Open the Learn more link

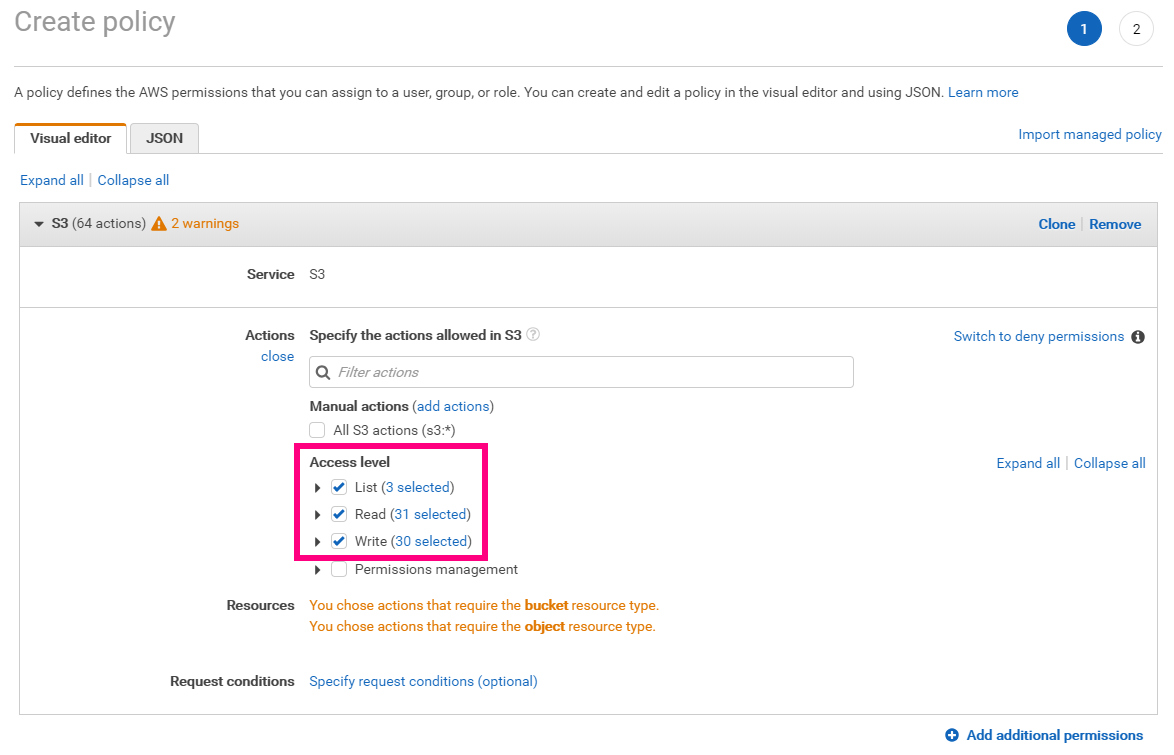[x=983, y=92]
